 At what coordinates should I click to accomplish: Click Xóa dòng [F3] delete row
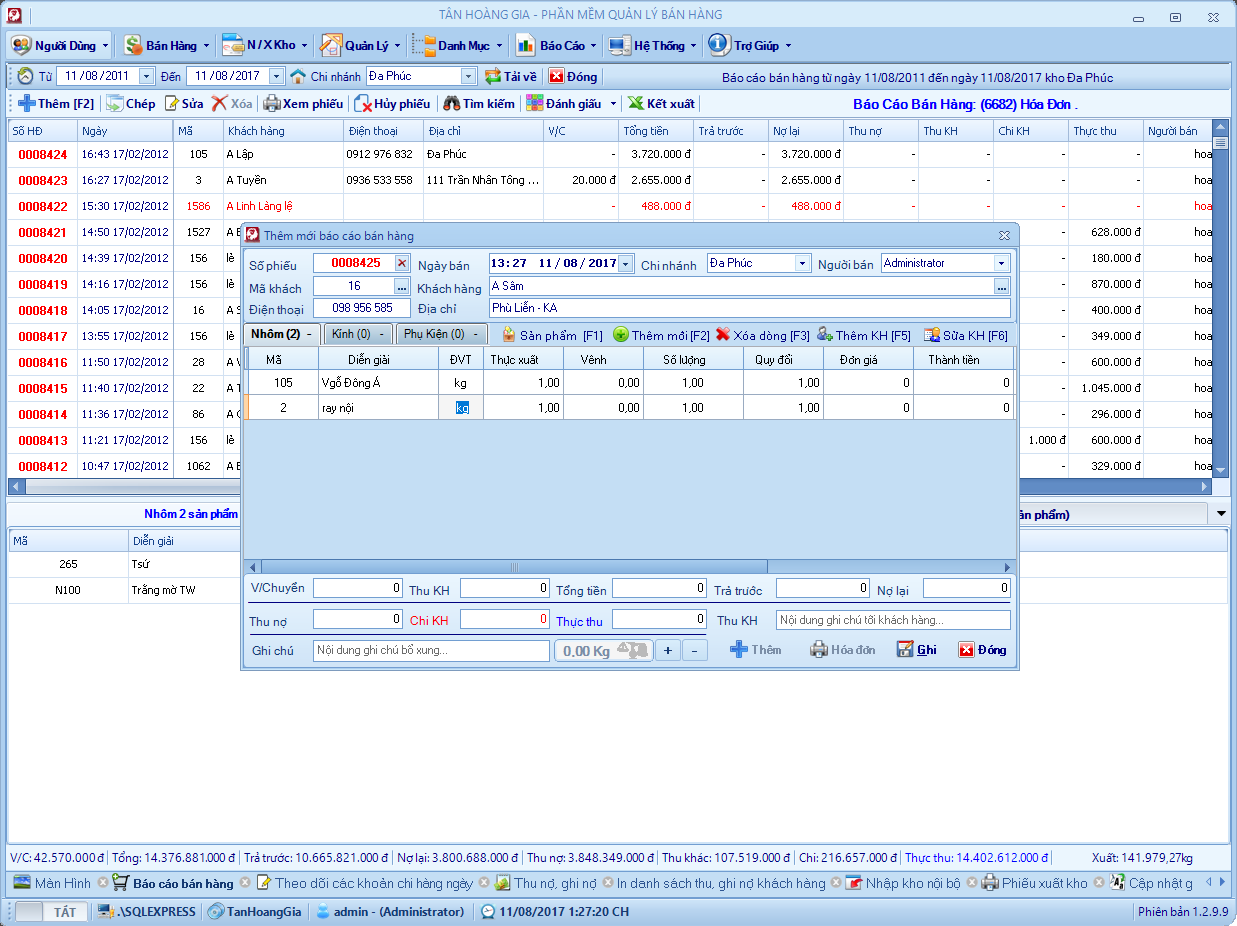click(762, 335)
